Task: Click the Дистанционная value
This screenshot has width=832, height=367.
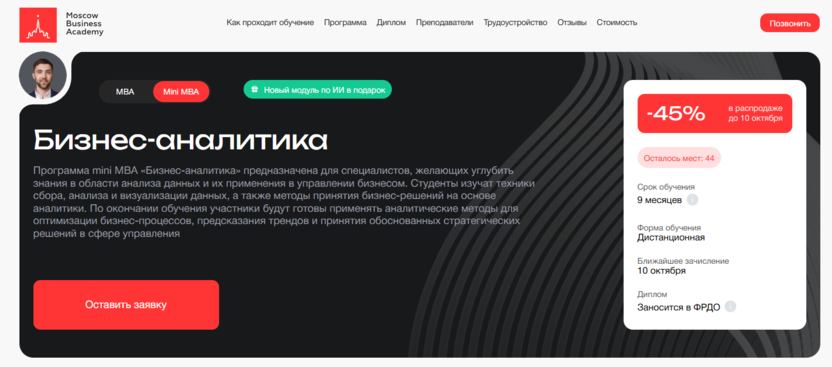Action: tap(671, 237)
